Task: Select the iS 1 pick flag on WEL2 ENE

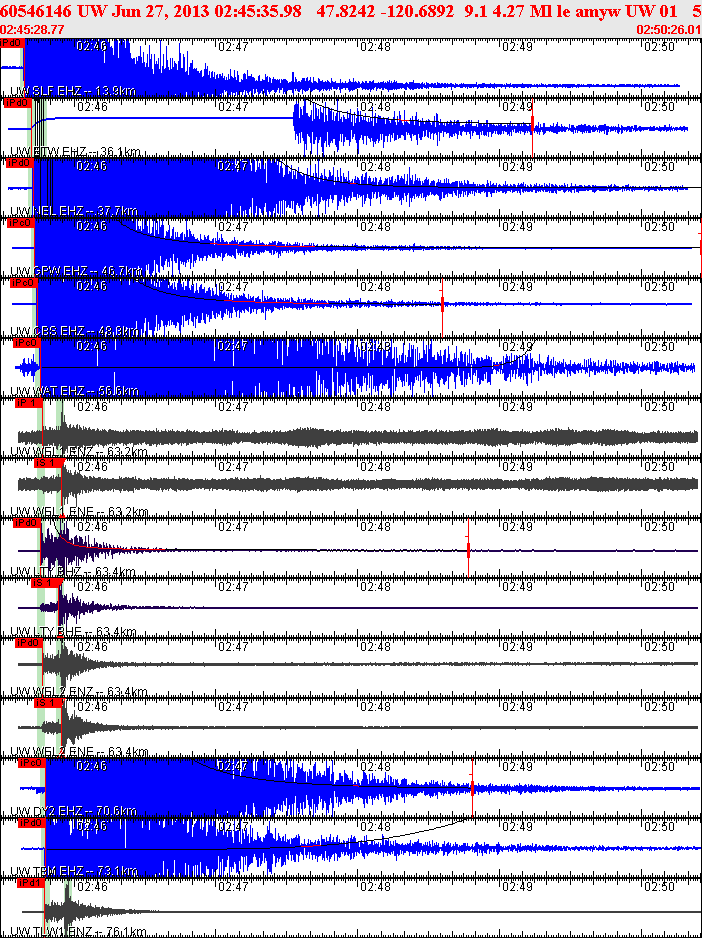Action: pos(48,703)
